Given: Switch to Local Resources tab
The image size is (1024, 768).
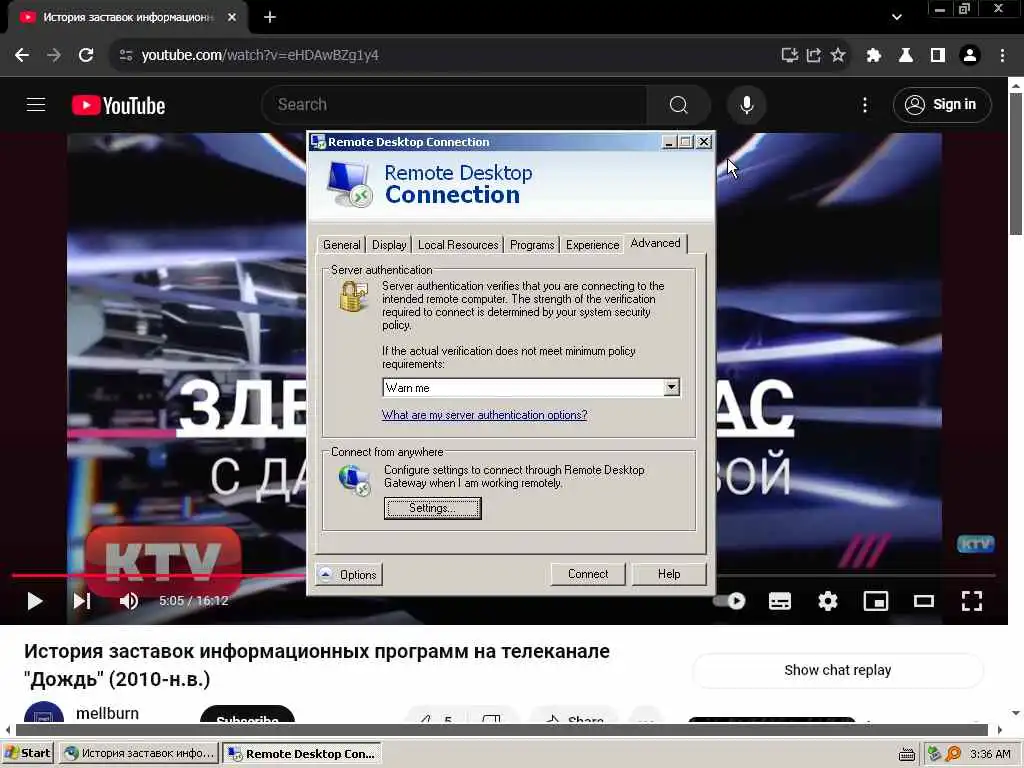Looking at the screenshot, I should pos(458,245).
